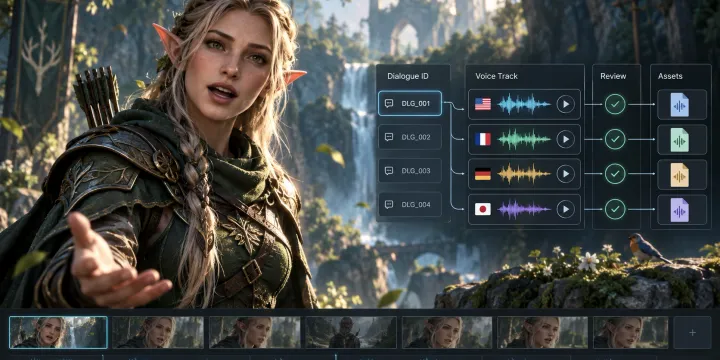
Task: Select the DLG_004 dialogue entry
Action: pos(410,204)
